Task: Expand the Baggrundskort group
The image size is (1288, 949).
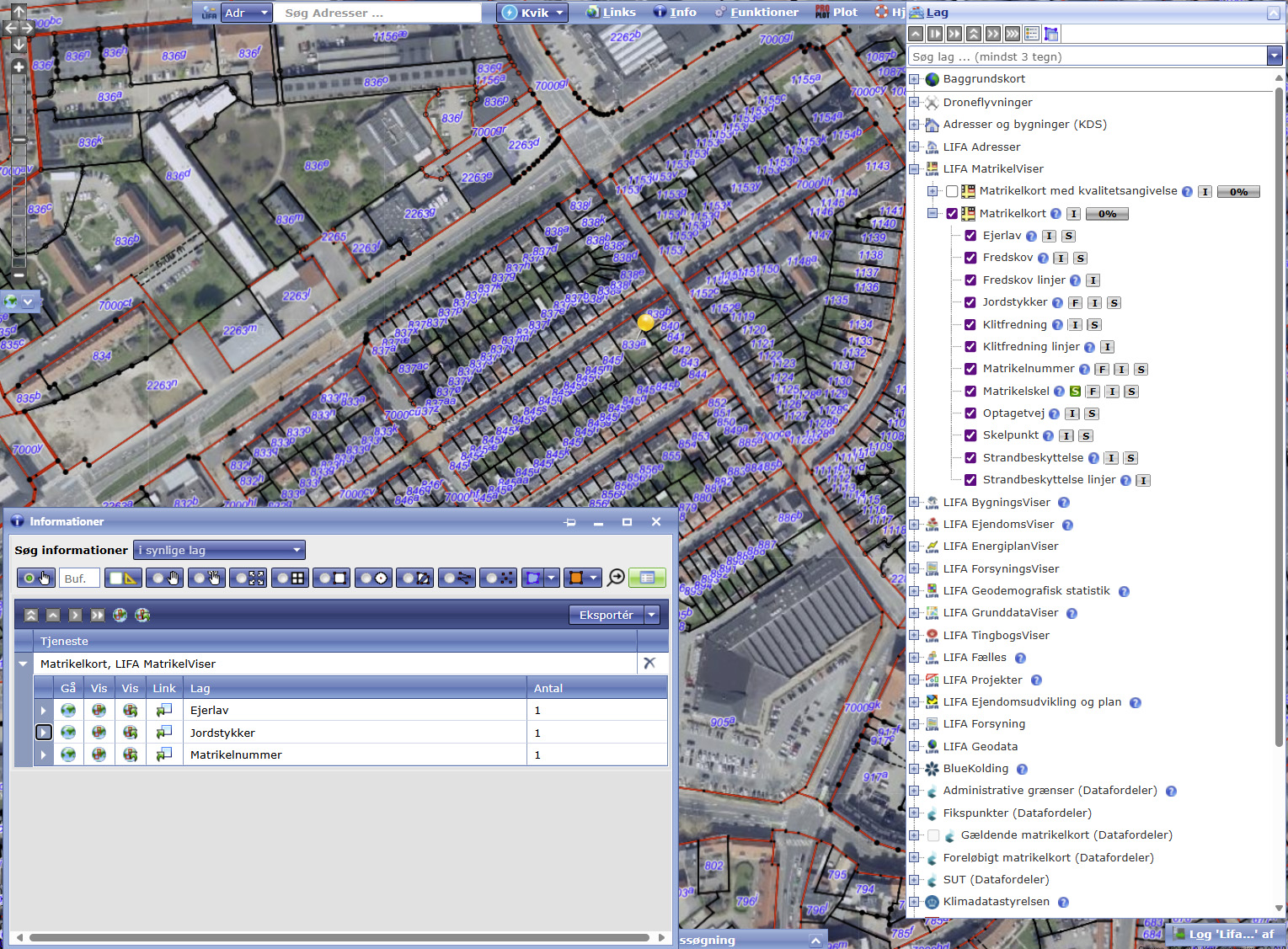Action: 916,78
